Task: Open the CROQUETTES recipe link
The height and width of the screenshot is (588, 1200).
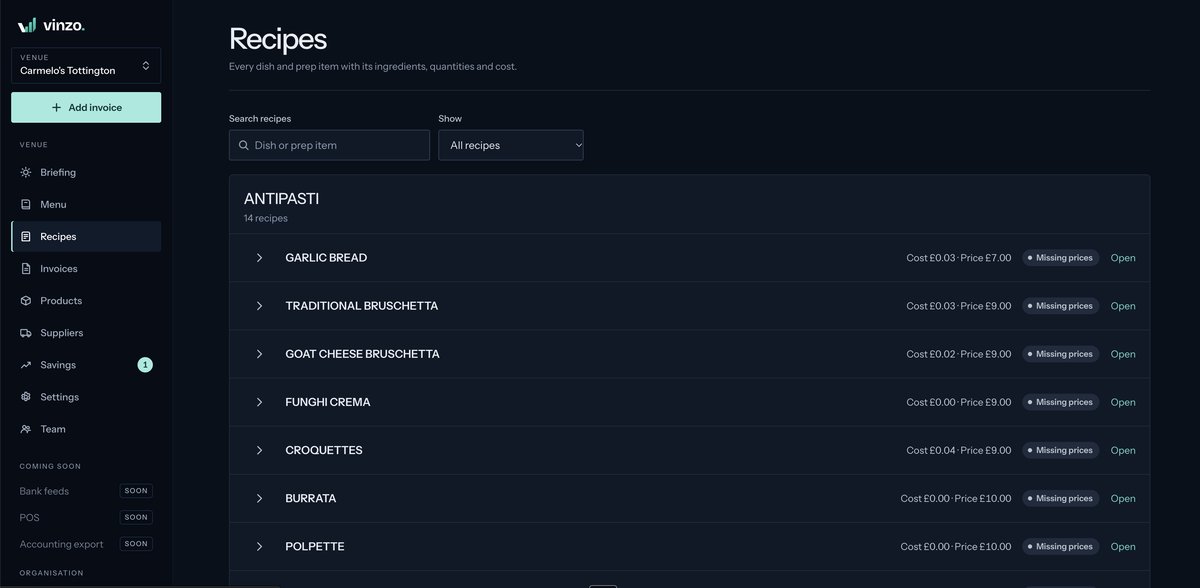Action: pos(1123,450)
